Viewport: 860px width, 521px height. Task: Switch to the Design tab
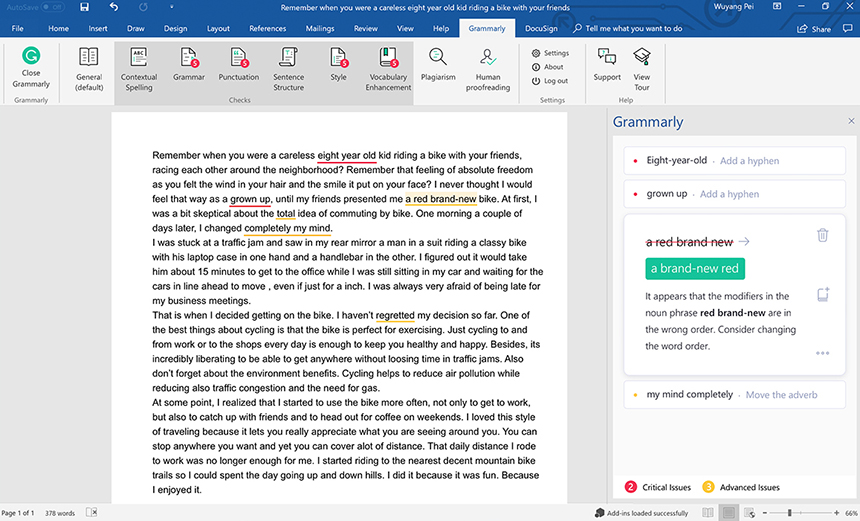coord(176,28)
